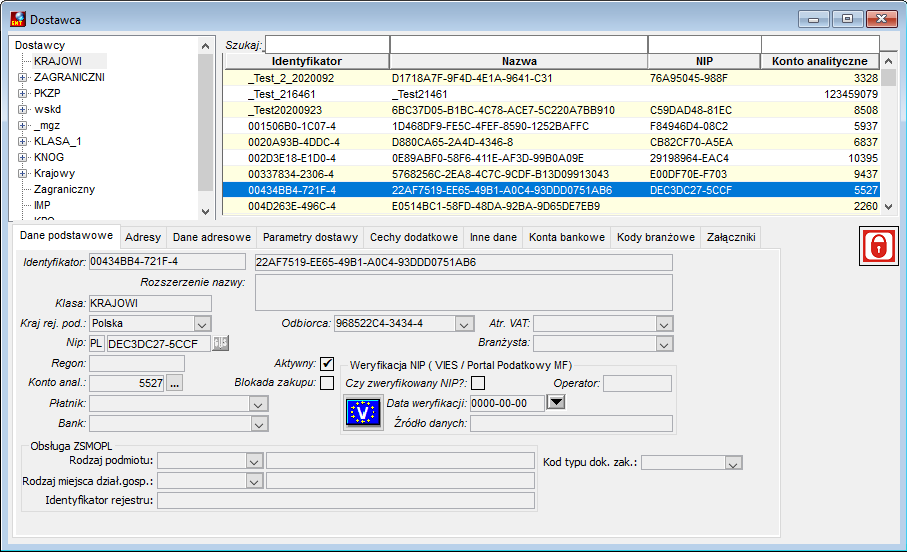Check the Czy zweryfikowany NIP checkbox
The image size is (907, 552).
(x=478, y=383)
